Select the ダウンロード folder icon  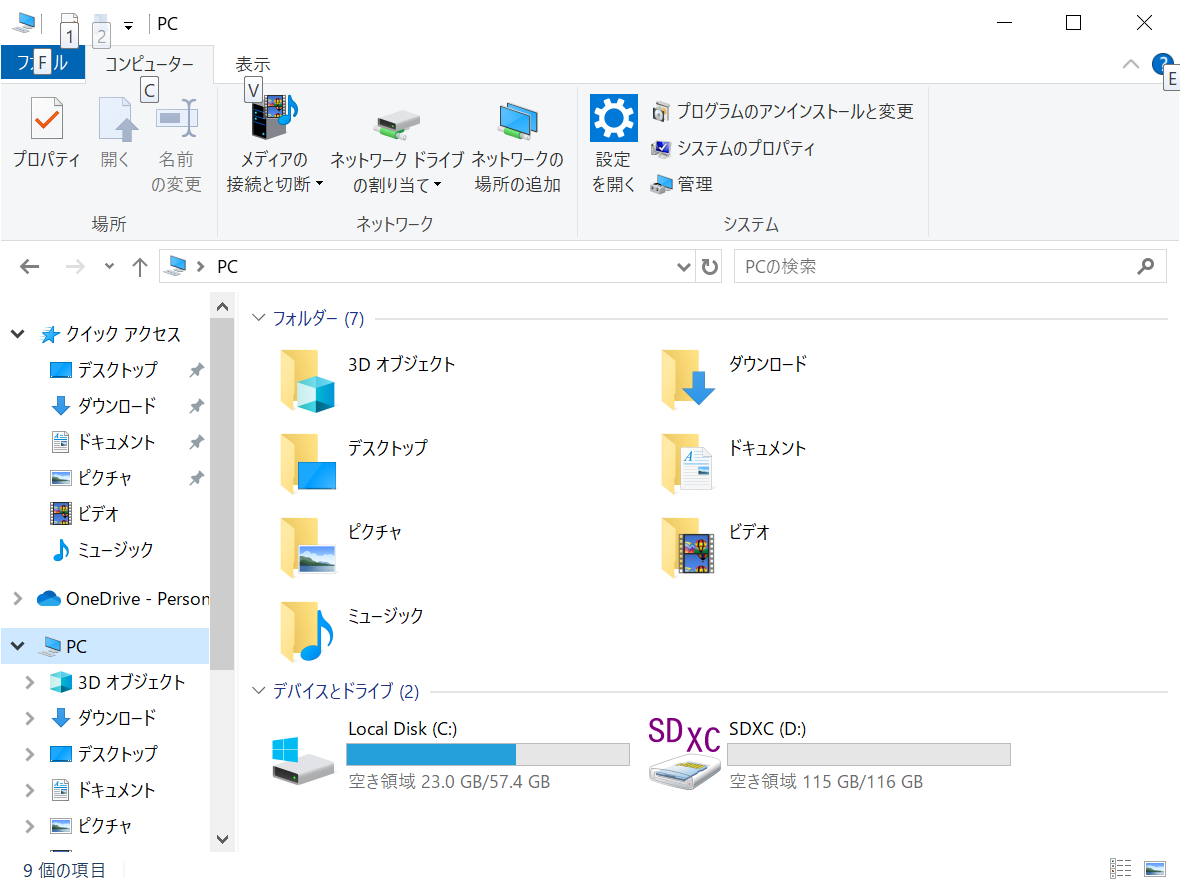688,380
